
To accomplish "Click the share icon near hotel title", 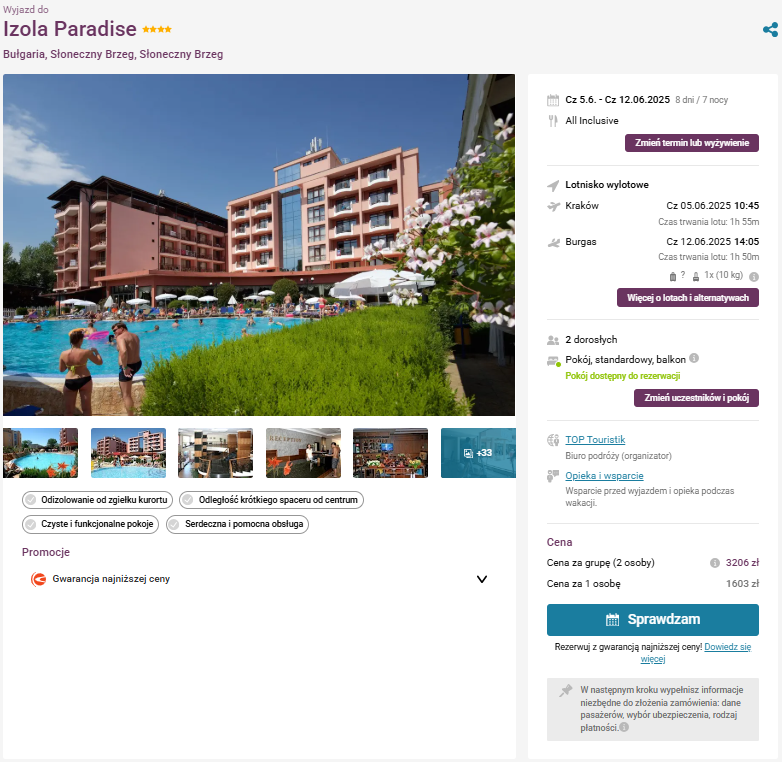I will [x=770, y=29].
